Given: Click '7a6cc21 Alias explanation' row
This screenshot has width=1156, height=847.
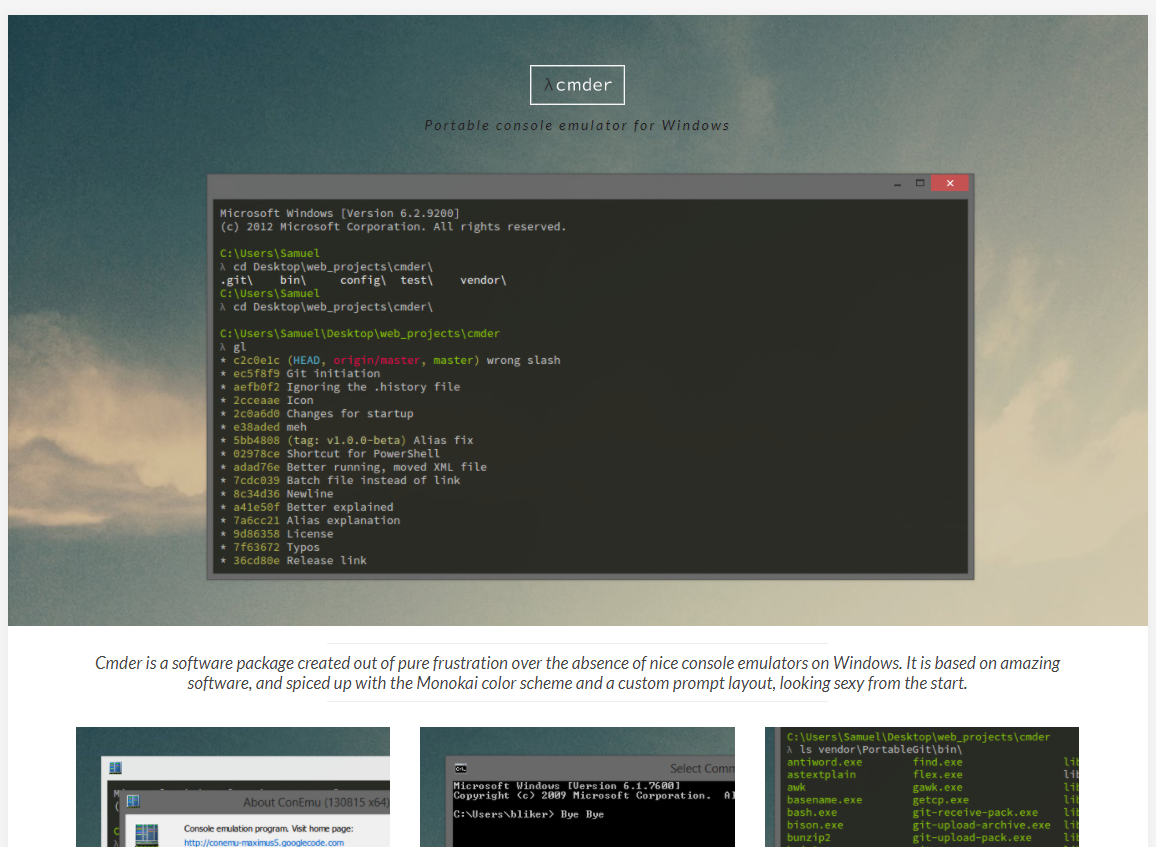Looking at the screenshot, I should 310,520.
